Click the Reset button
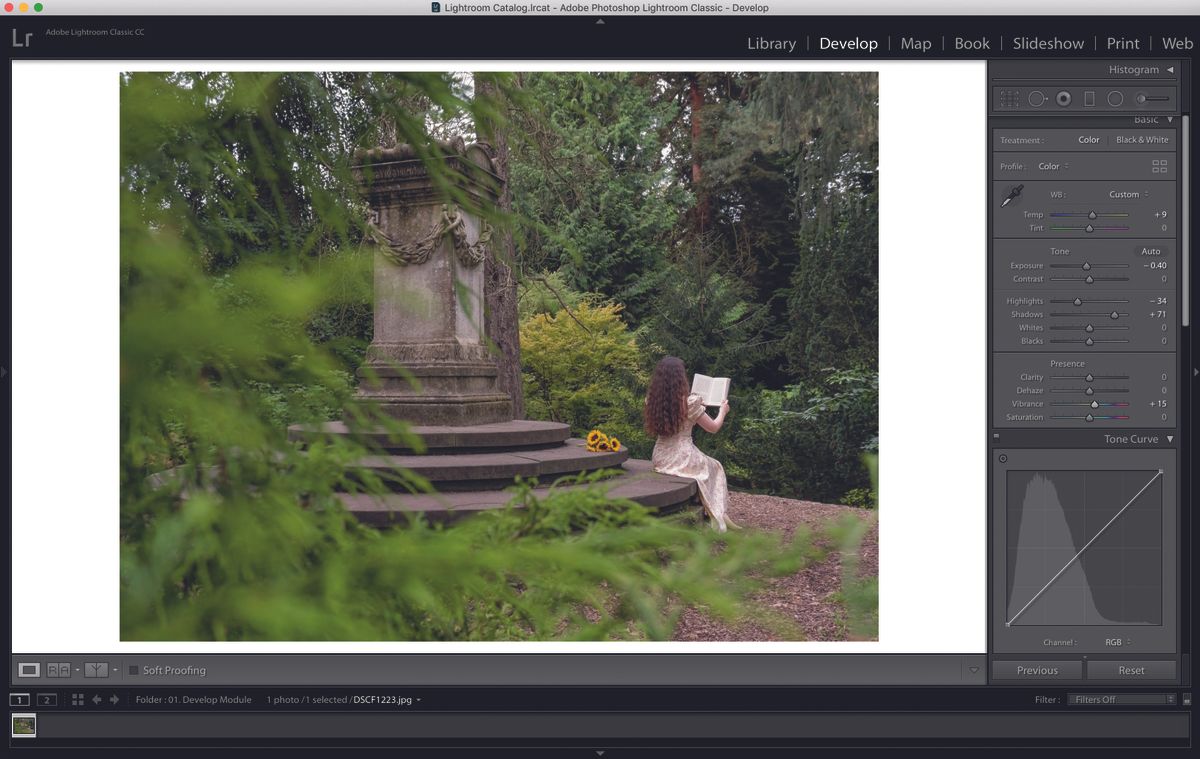Viewport: 1200px width, 759px height. click(1130, 669)
